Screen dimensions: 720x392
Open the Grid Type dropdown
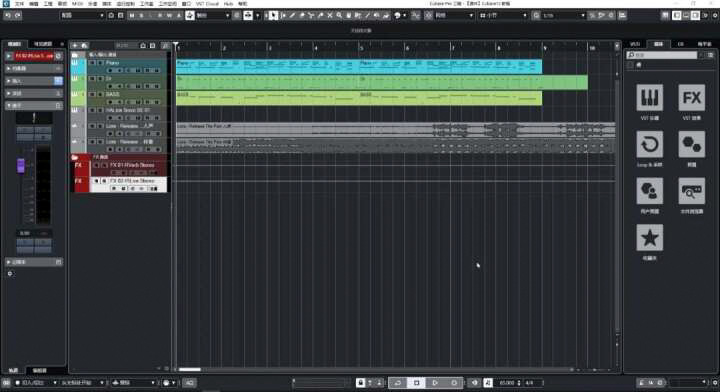pyautogui.click(x=503, y=15)
